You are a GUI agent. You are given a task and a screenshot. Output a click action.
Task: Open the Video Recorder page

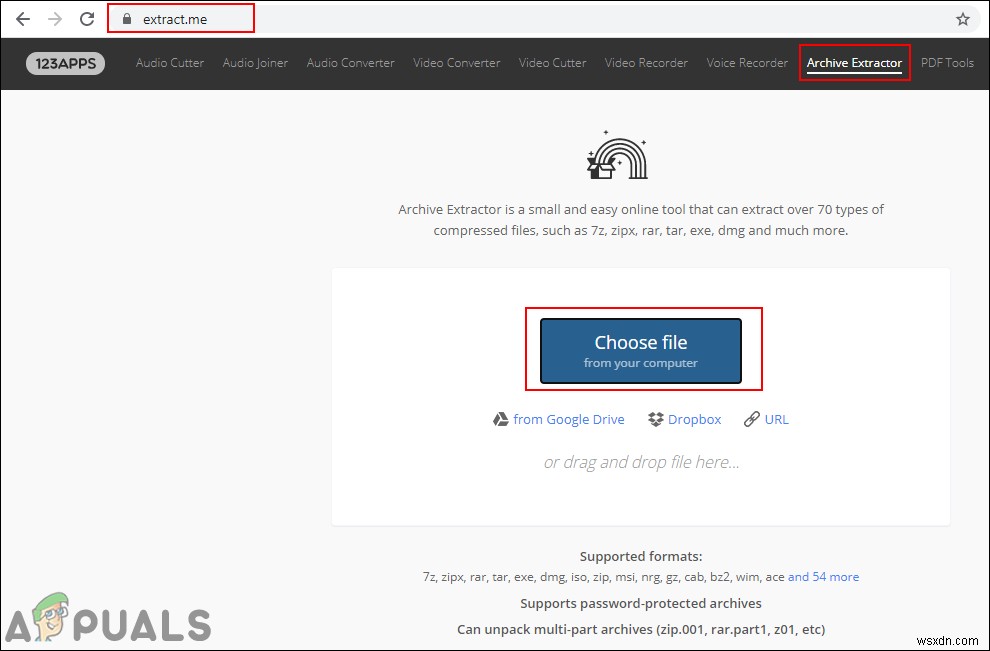click(x=646, y=62)
